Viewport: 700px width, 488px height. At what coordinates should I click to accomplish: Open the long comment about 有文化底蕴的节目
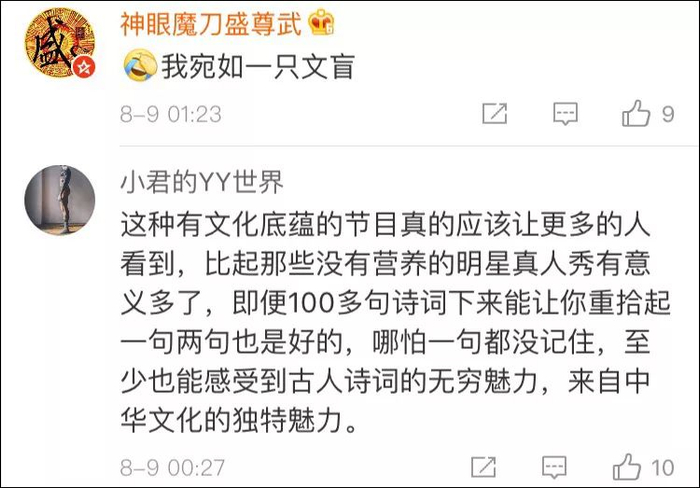(x=396, y=322)
